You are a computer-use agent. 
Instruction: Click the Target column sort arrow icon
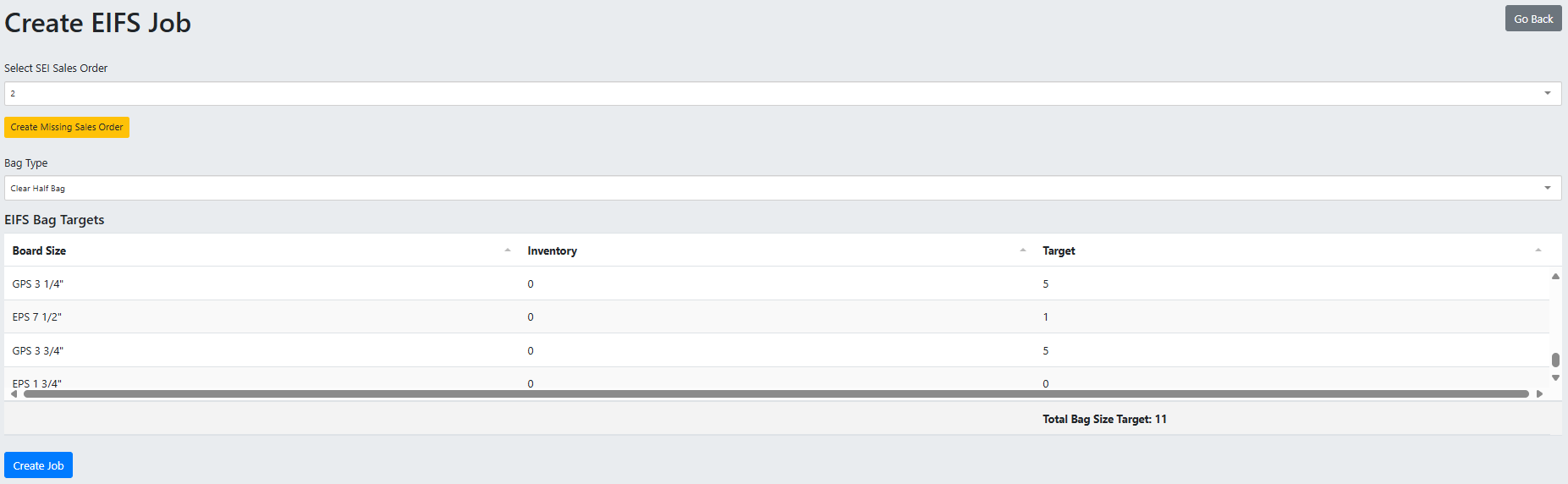[x=1538, y=250]
